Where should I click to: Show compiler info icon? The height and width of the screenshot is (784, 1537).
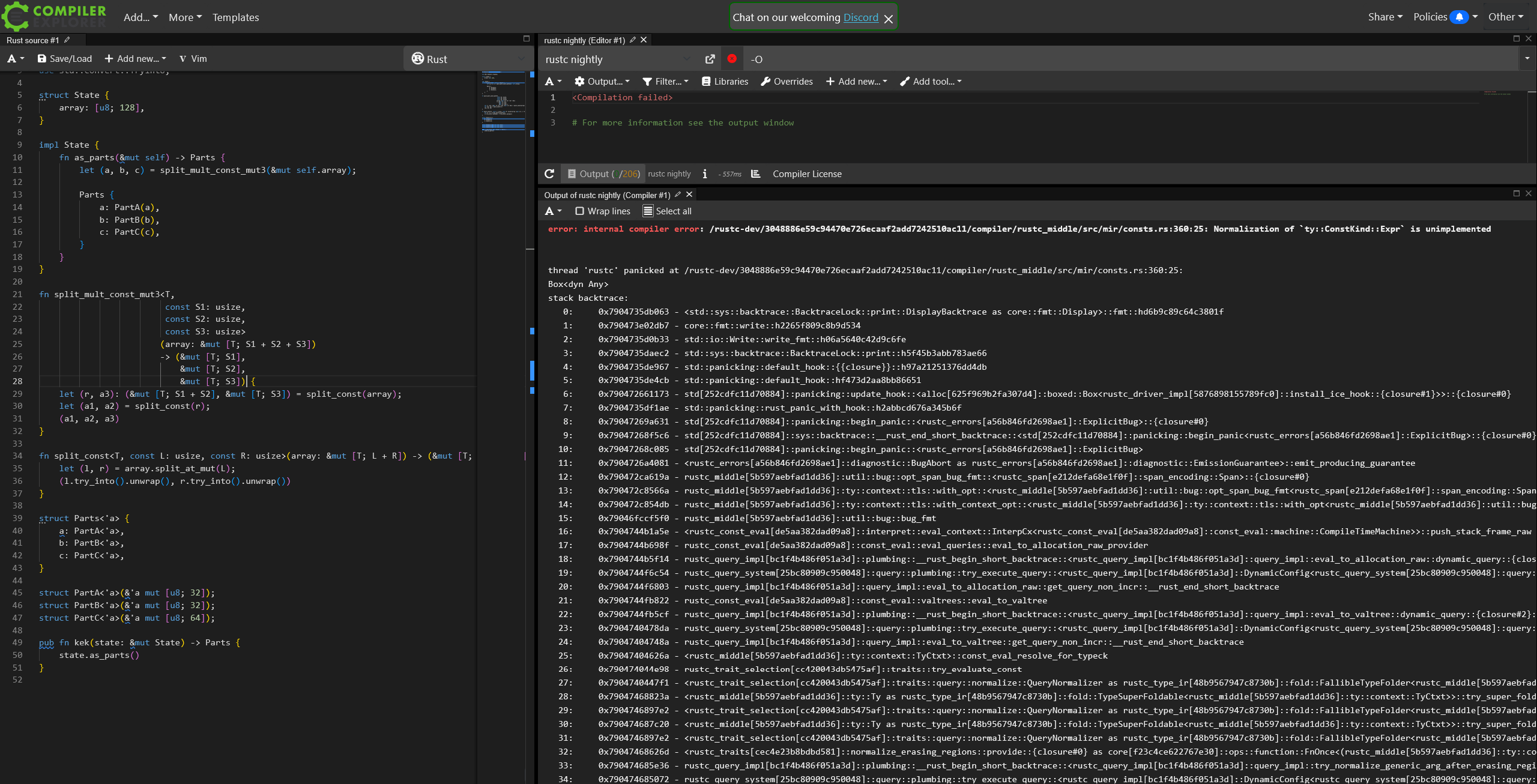point(705,173)
